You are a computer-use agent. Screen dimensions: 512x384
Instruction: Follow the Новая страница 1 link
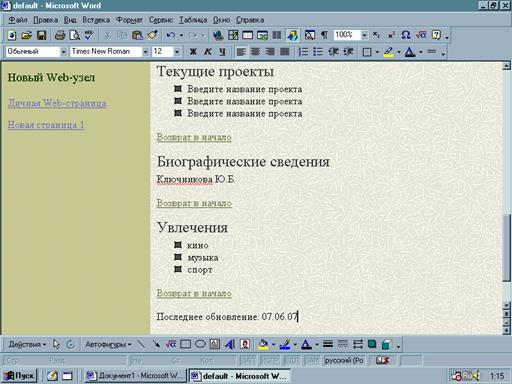(x=46, y=125)
